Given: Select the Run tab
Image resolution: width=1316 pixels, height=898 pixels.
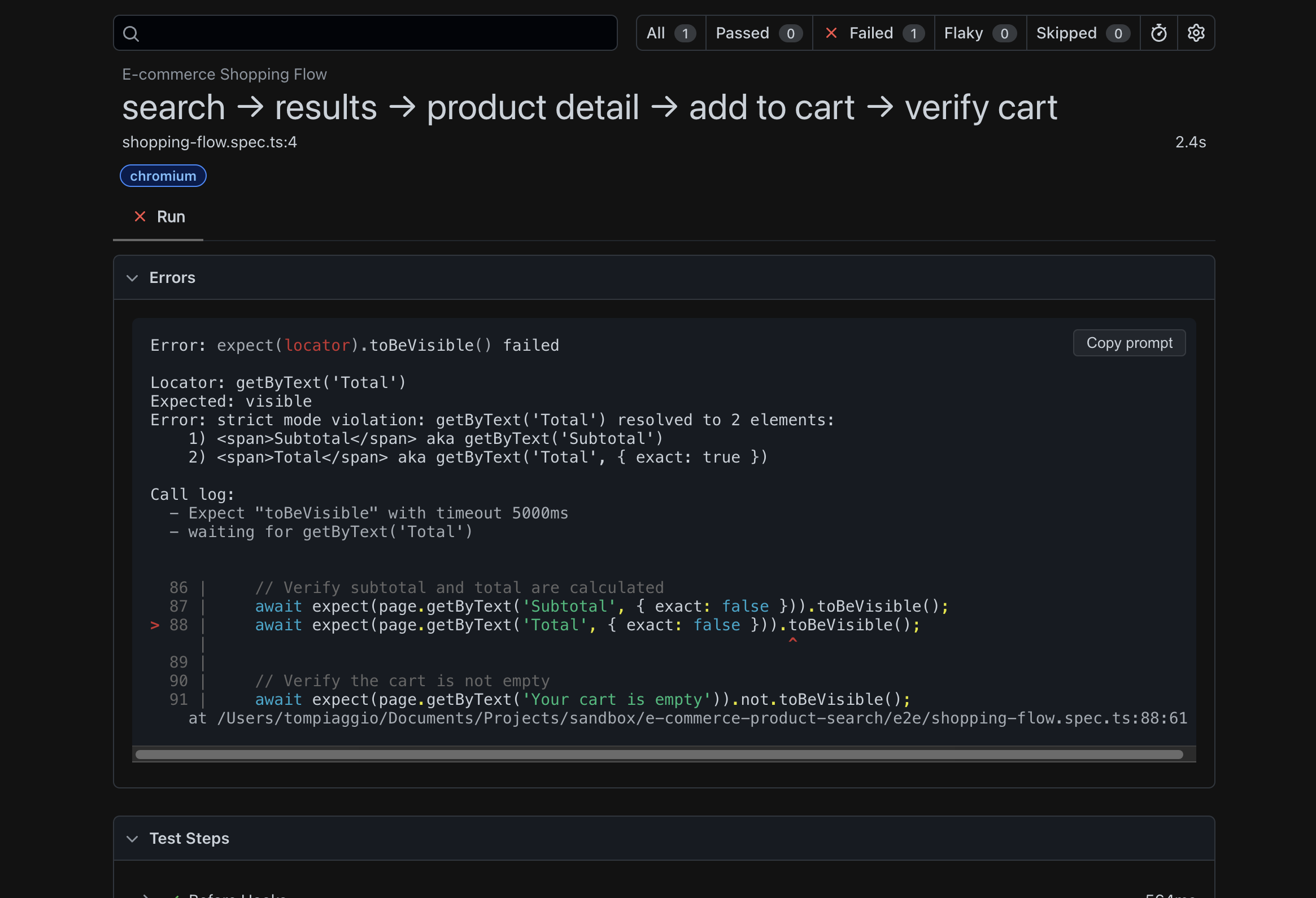Looking at the screenshot, I should 171,216.
